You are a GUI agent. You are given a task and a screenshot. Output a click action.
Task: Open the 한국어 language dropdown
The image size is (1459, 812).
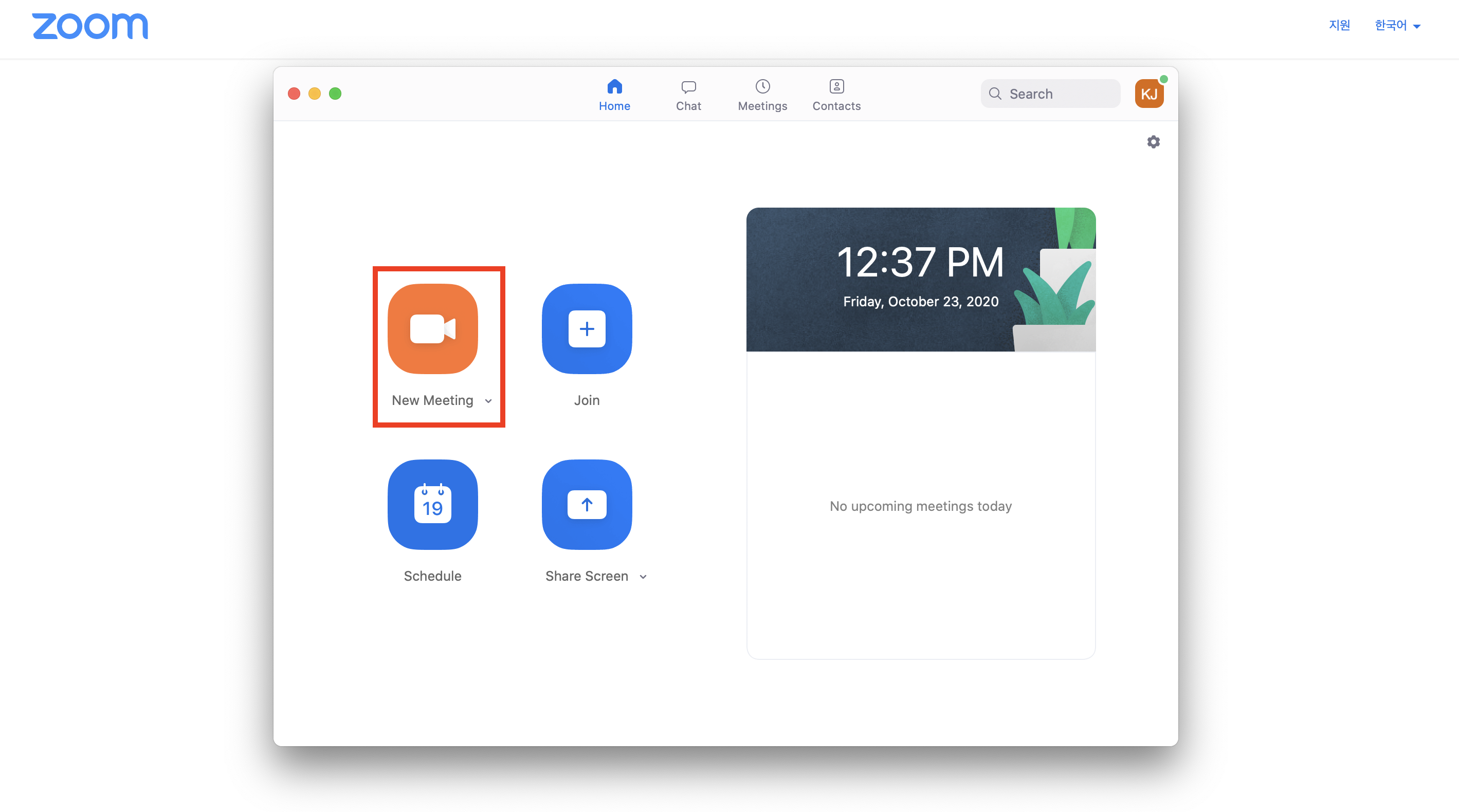1397,26
